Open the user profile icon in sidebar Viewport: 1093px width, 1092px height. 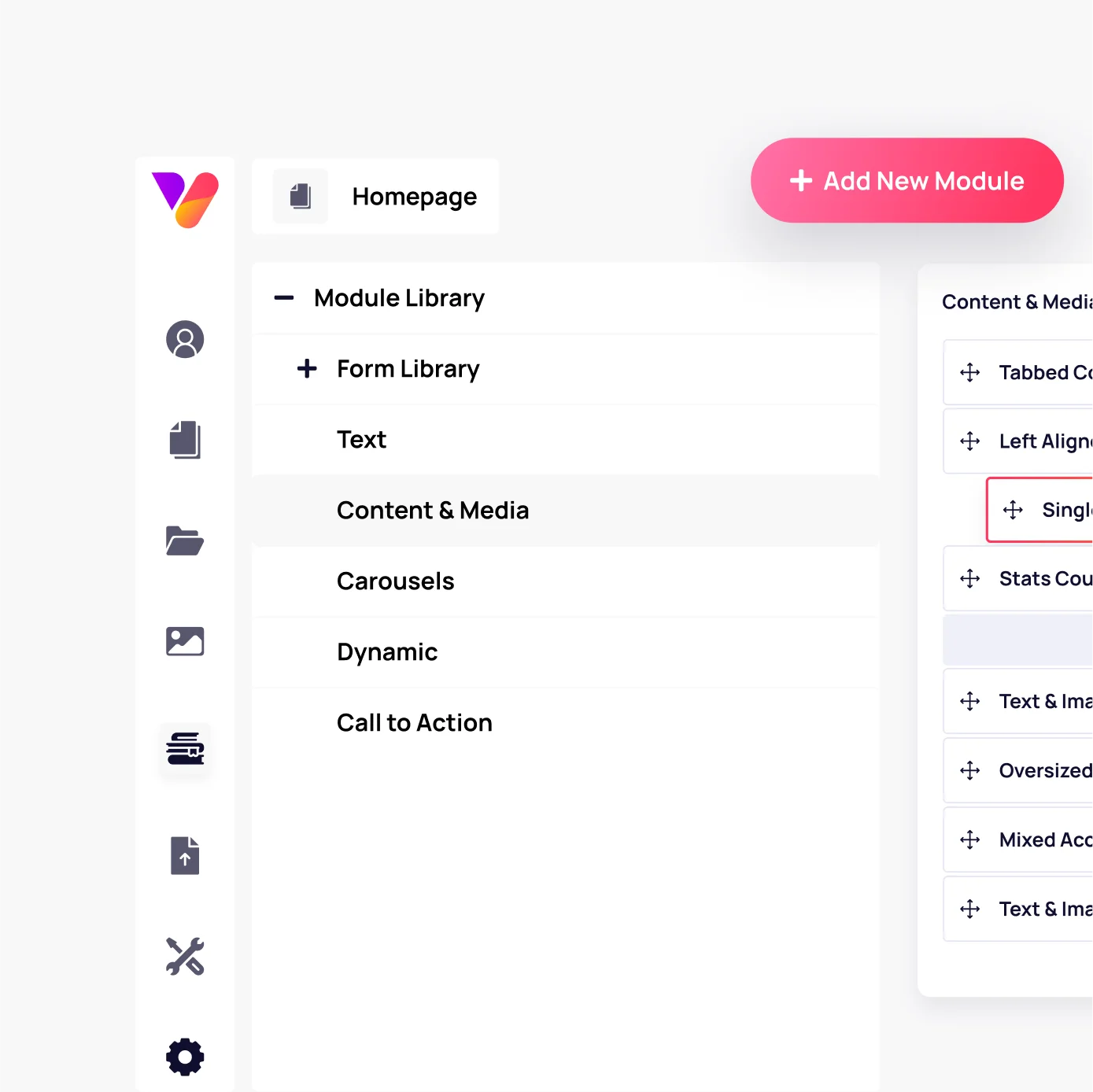point(185,339)
